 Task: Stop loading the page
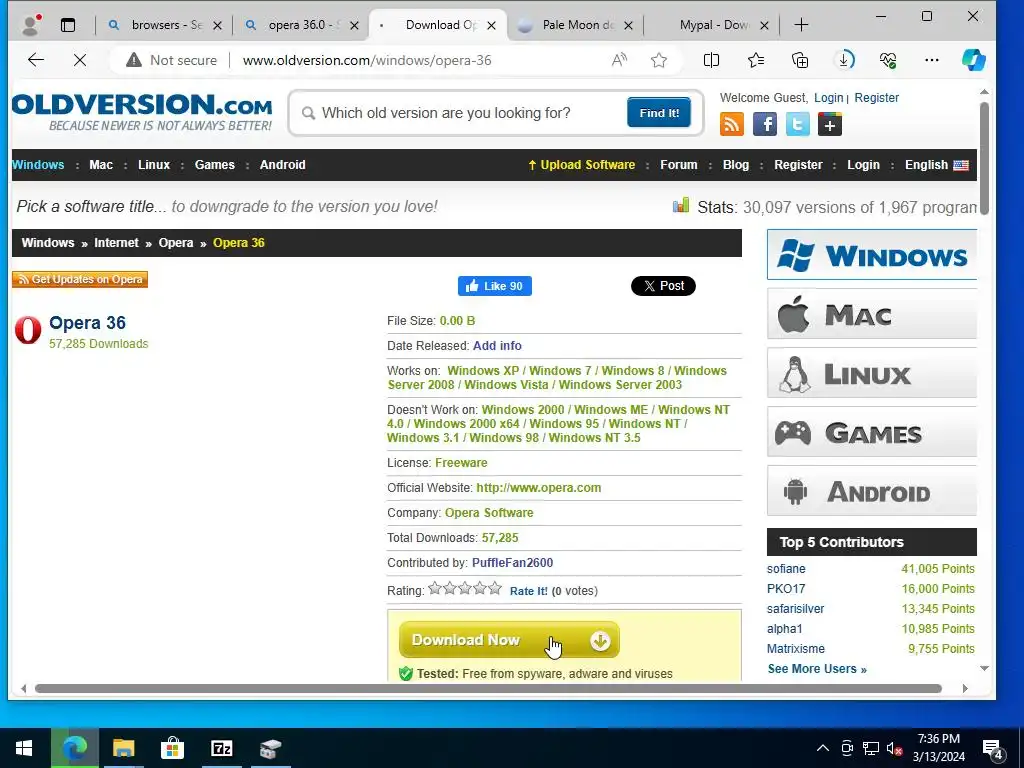(80, 60)
